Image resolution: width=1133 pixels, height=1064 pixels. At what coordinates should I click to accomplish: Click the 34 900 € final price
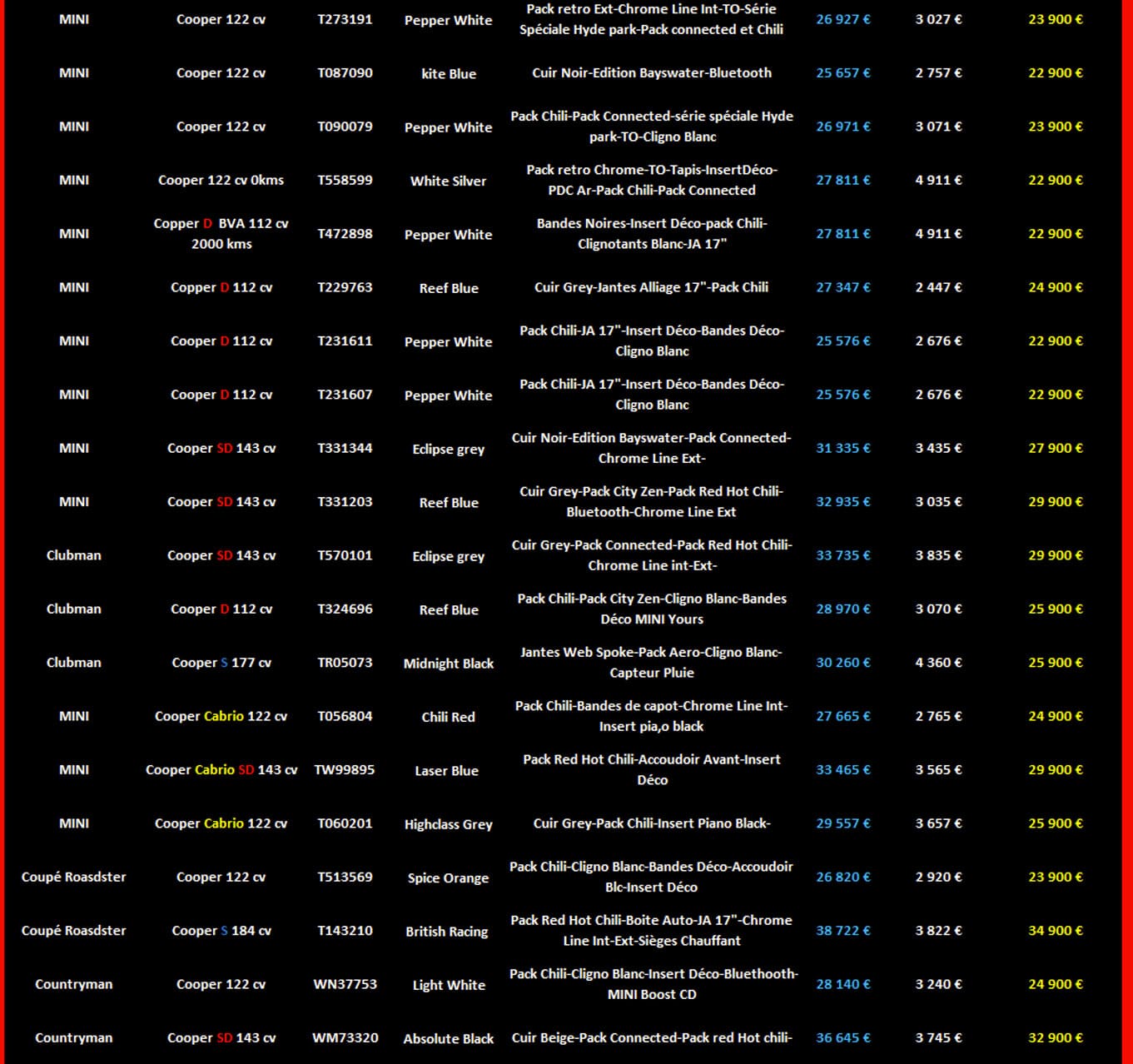pos(1056,931)
